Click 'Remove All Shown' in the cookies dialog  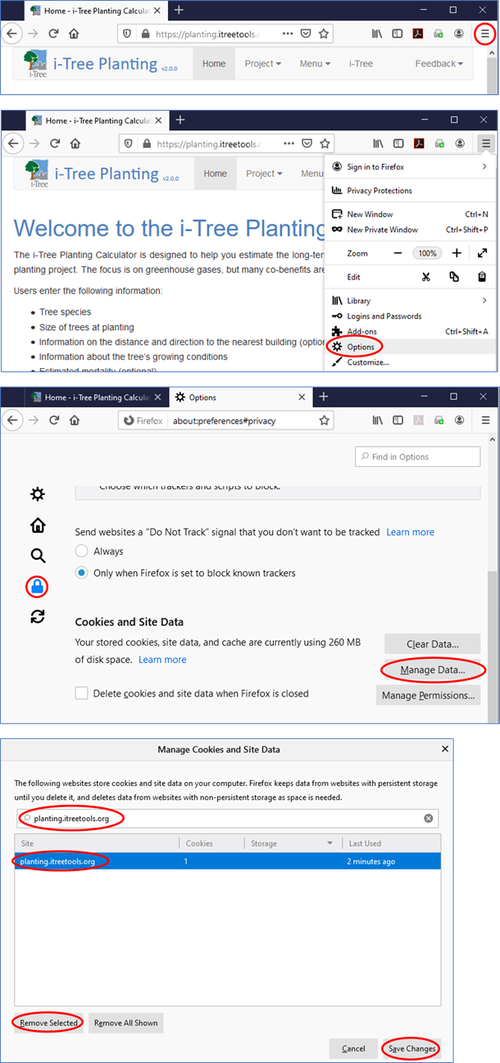click(x=126, y=1023)
